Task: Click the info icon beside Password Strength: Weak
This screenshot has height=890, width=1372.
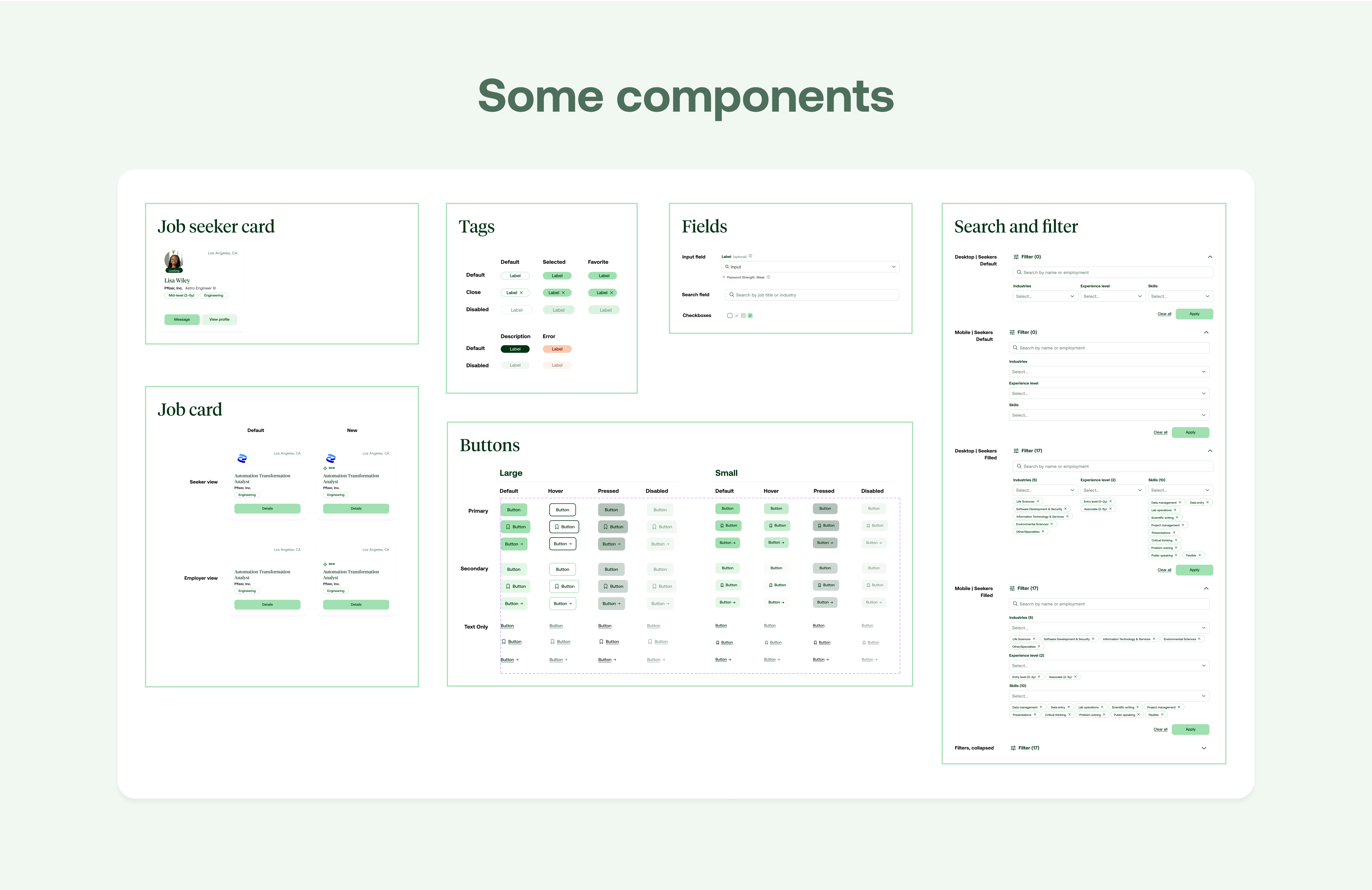Action: coord(768,277)
